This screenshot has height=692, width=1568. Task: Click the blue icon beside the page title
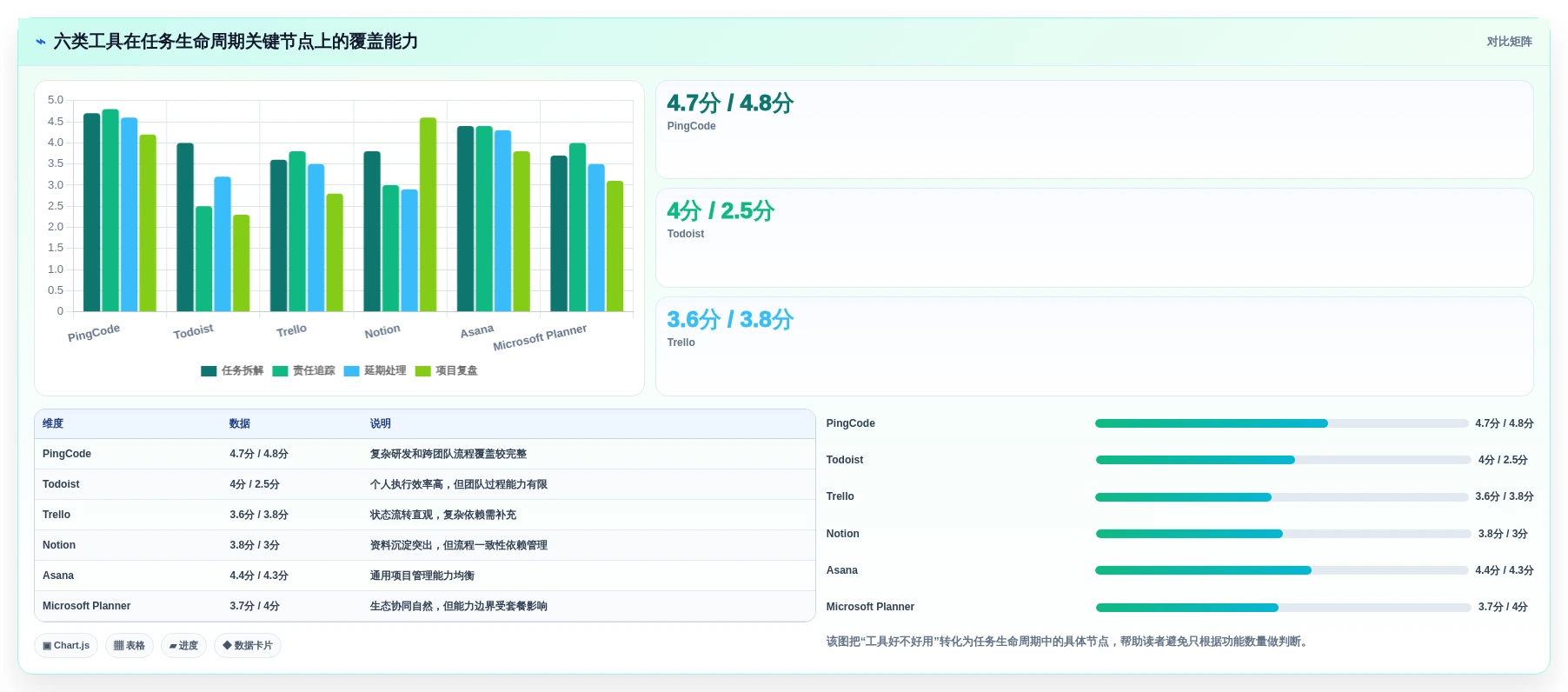coord(41,42)
